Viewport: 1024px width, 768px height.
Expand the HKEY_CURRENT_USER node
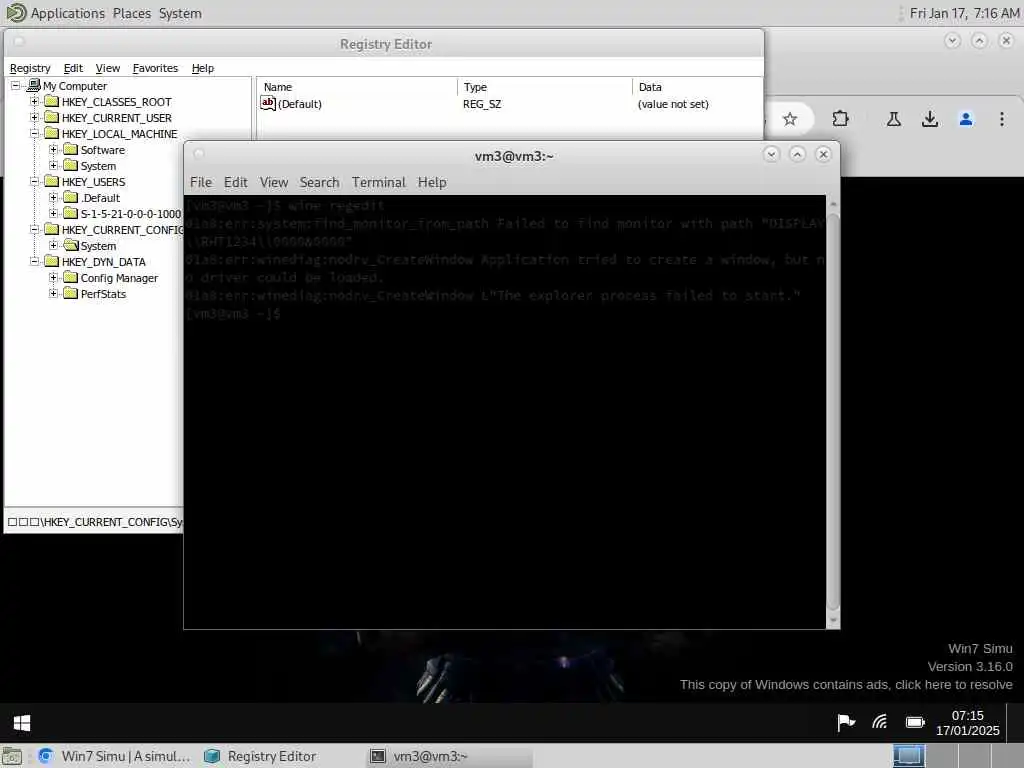[35, 118]
